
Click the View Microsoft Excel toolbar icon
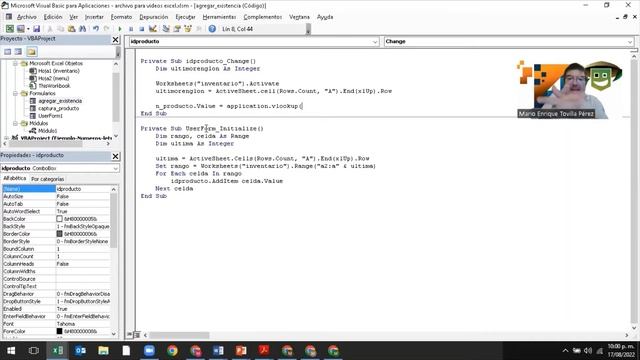[9, 29]
